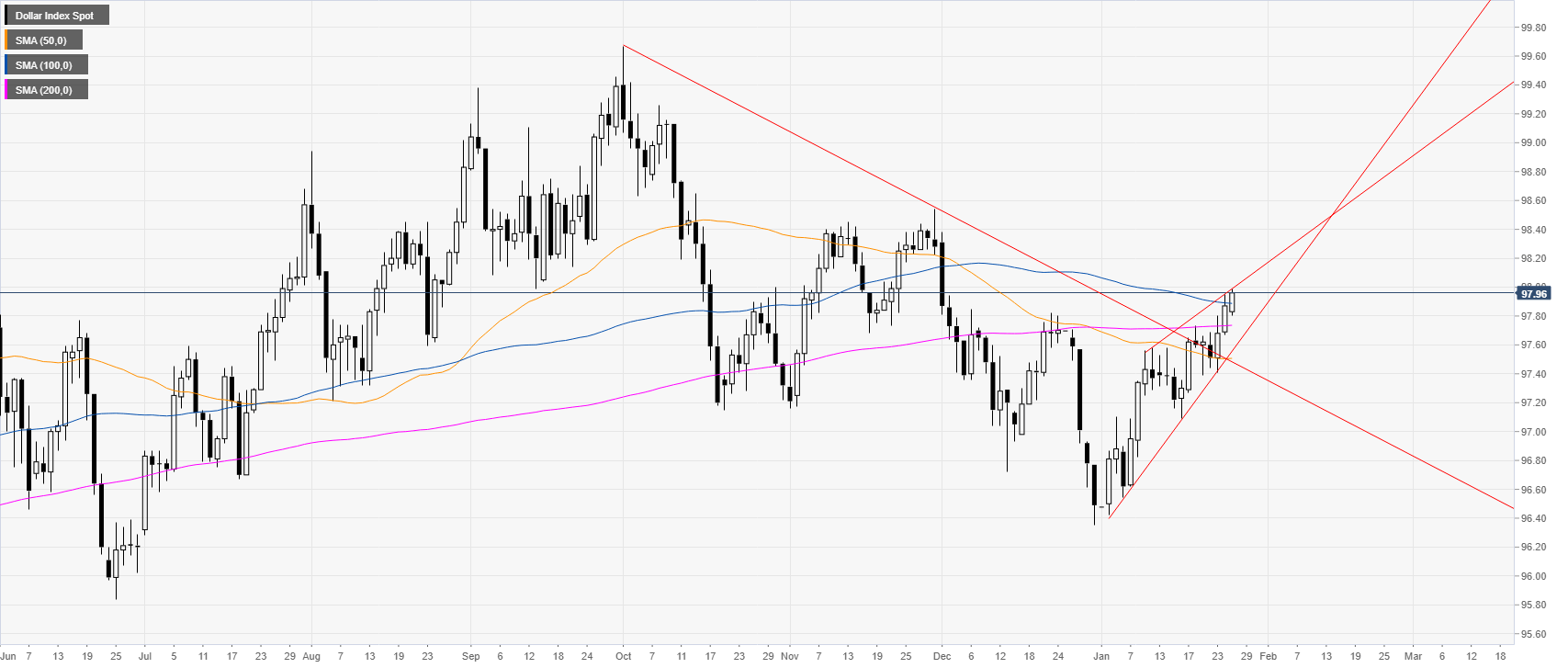Click the 98.20 price axis label

coord(1533,259)
